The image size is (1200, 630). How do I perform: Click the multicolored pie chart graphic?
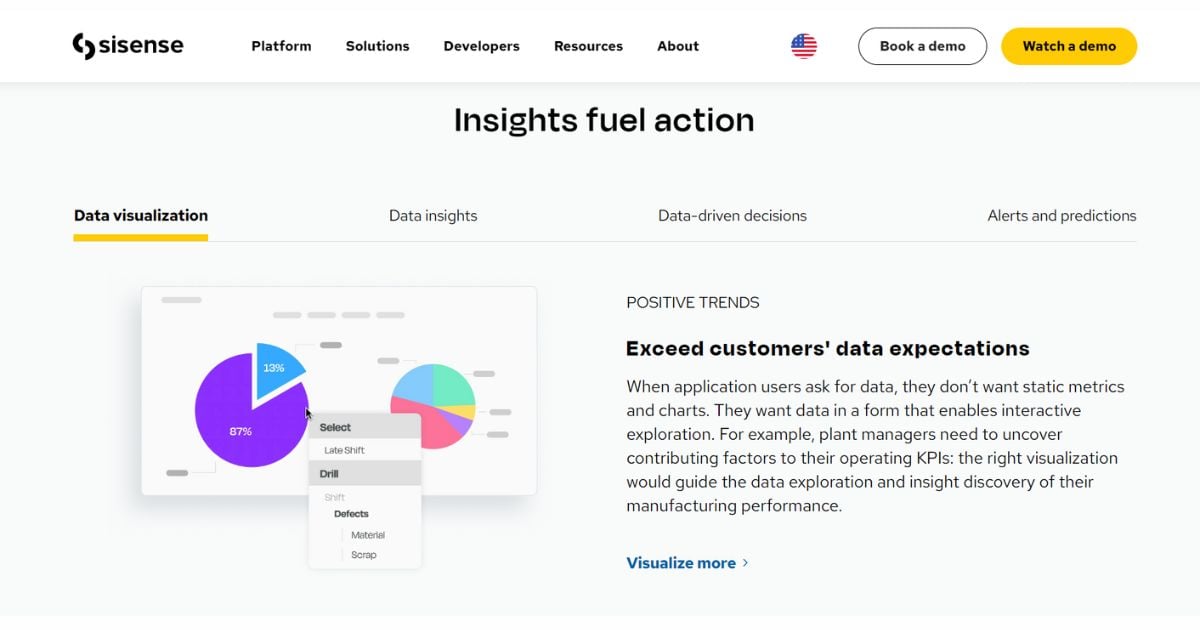432,406
